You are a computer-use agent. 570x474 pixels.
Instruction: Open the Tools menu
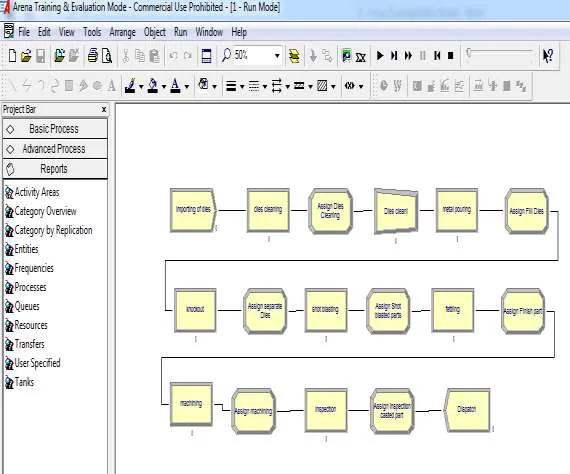pos(92,32)
